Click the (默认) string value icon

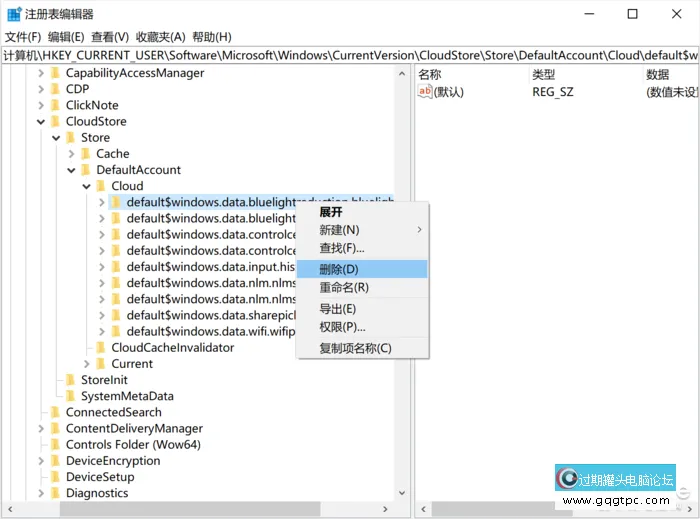[x=425, y=92]
